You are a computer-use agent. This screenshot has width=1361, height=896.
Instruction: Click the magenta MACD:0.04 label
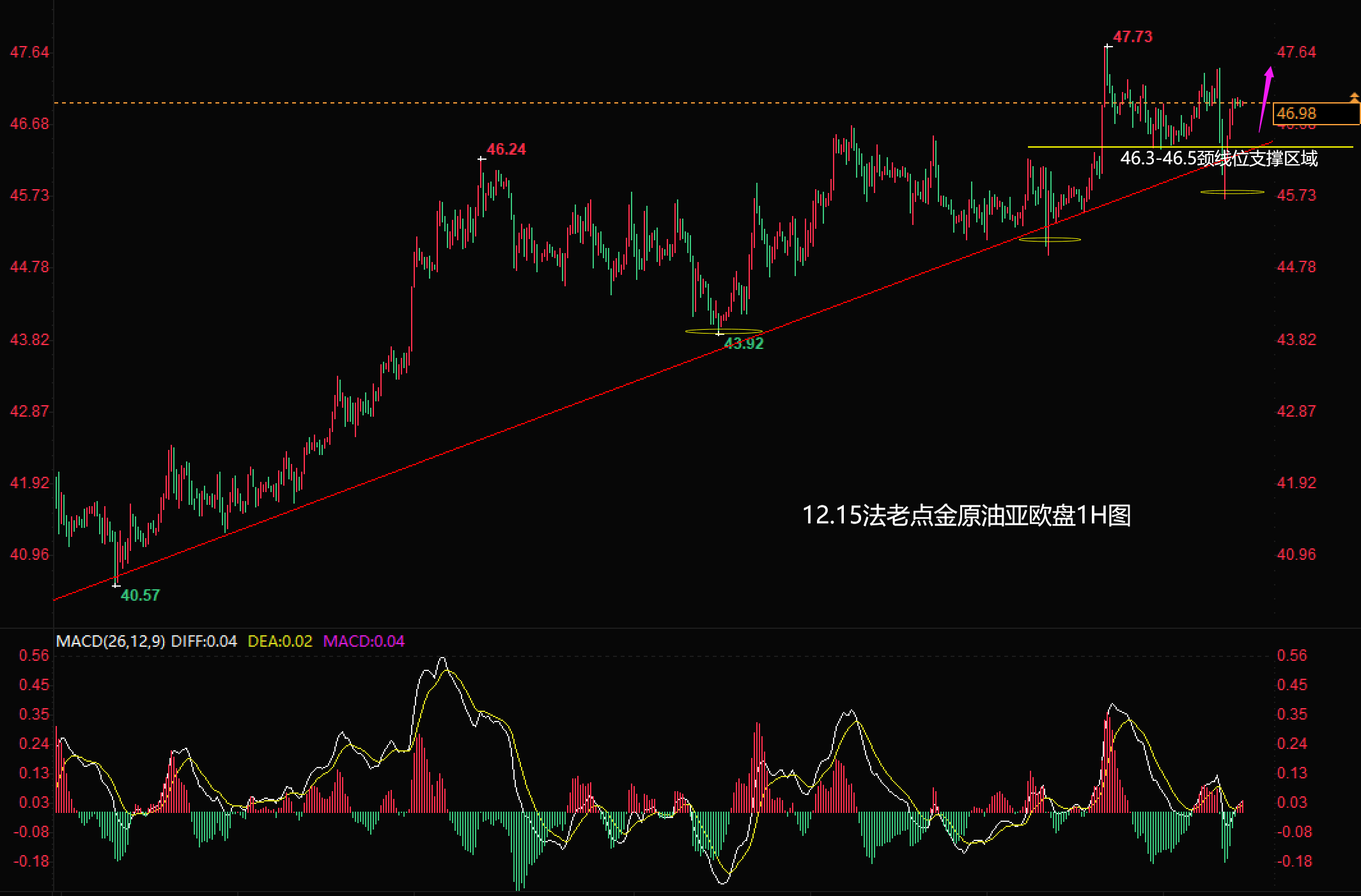coord(364,641)
